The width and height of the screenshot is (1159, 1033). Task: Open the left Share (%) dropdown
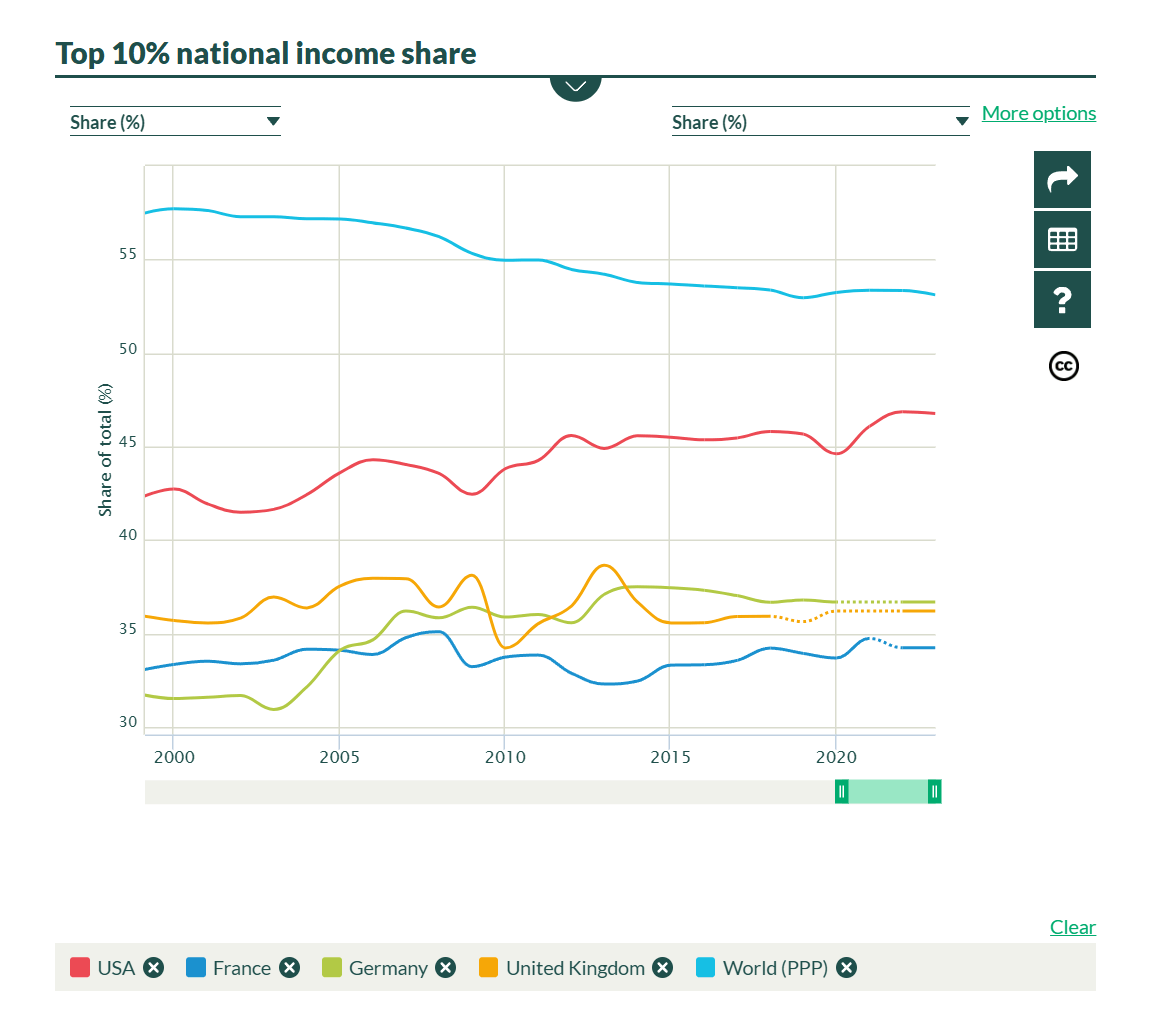point(175,122)
